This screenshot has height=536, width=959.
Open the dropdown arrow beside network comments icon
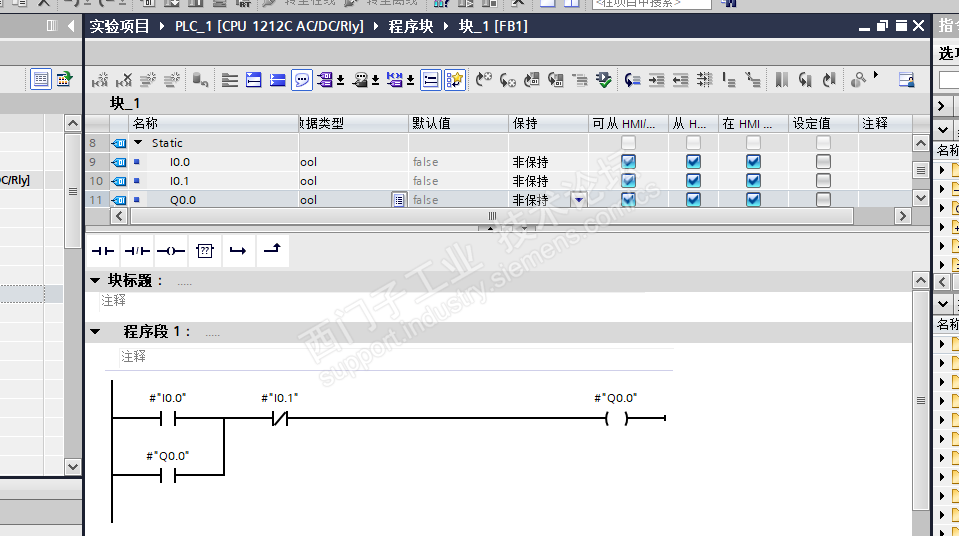pyautogui.click(x=376, y=80)
